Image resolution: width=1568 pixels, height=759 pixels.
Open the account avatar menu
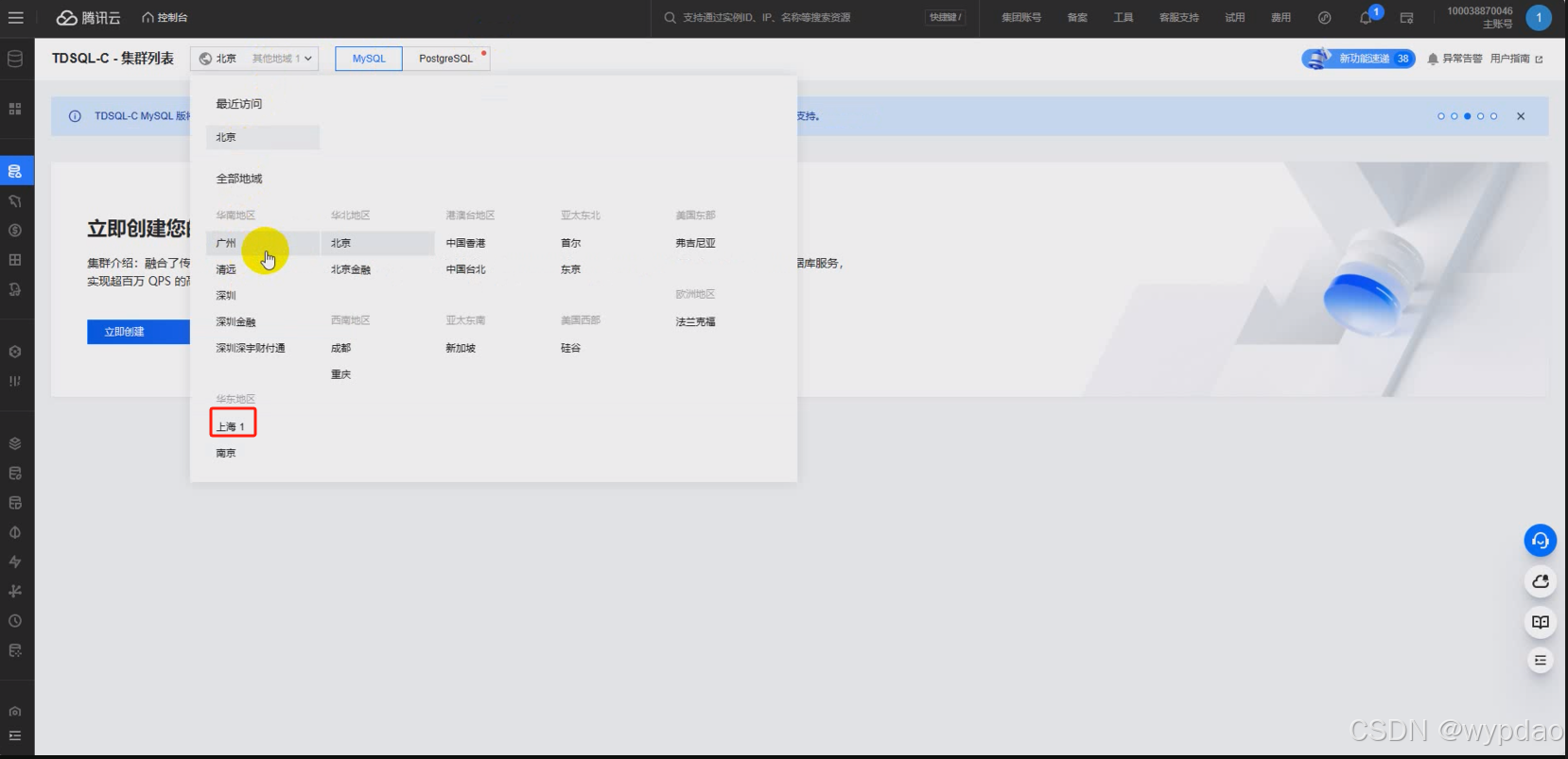[x=1539, y=17]
